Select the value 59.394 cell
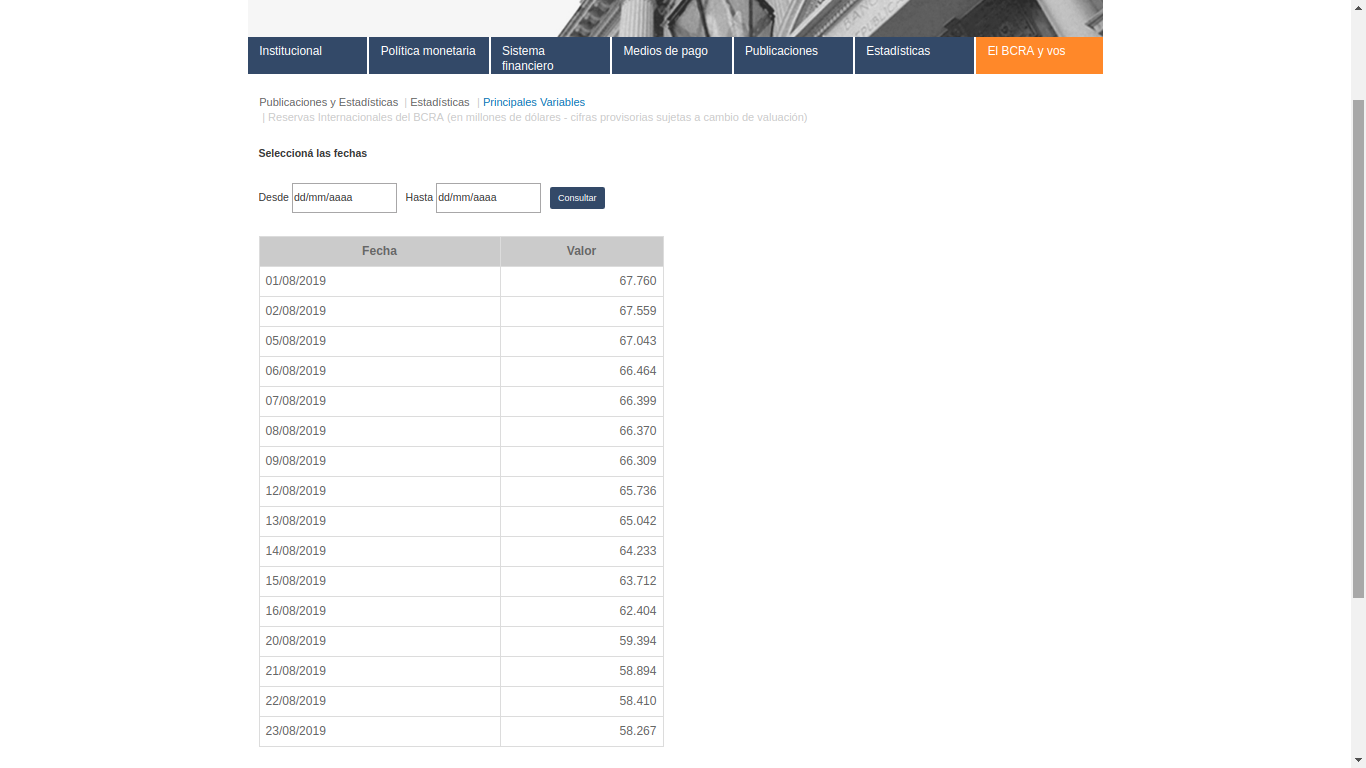The width and height of the screenshot is (1366, 768). coord(637,641)
